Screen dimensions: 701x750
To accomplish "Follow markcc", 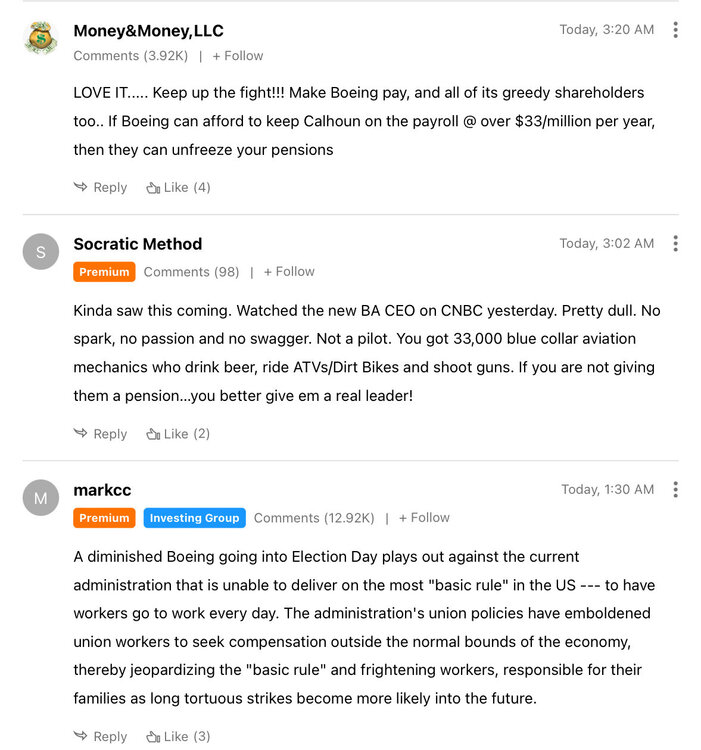I will point(424,518).
